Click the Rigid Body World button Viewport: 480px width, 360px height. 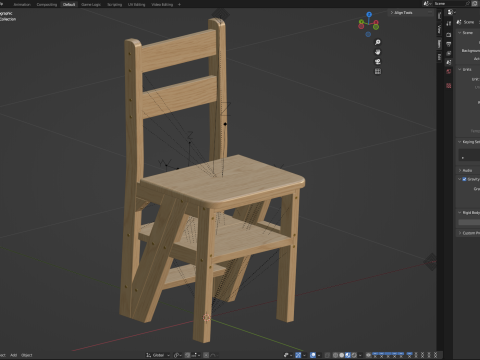(469, 222)
